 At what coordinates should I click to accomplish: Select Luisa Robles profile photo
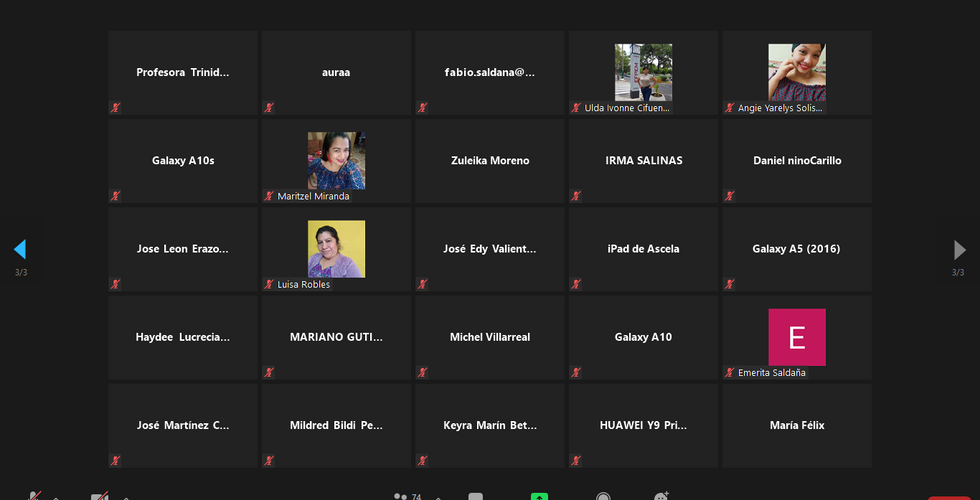click(x=336, y=249)
